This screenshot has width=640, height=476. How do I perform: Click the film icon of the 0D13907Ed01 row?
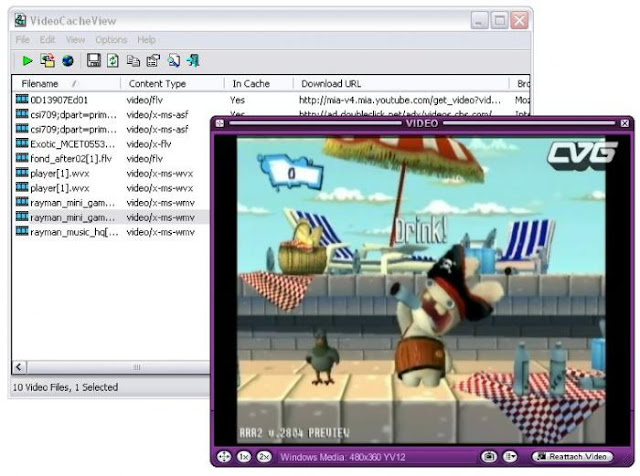[22, 99]
